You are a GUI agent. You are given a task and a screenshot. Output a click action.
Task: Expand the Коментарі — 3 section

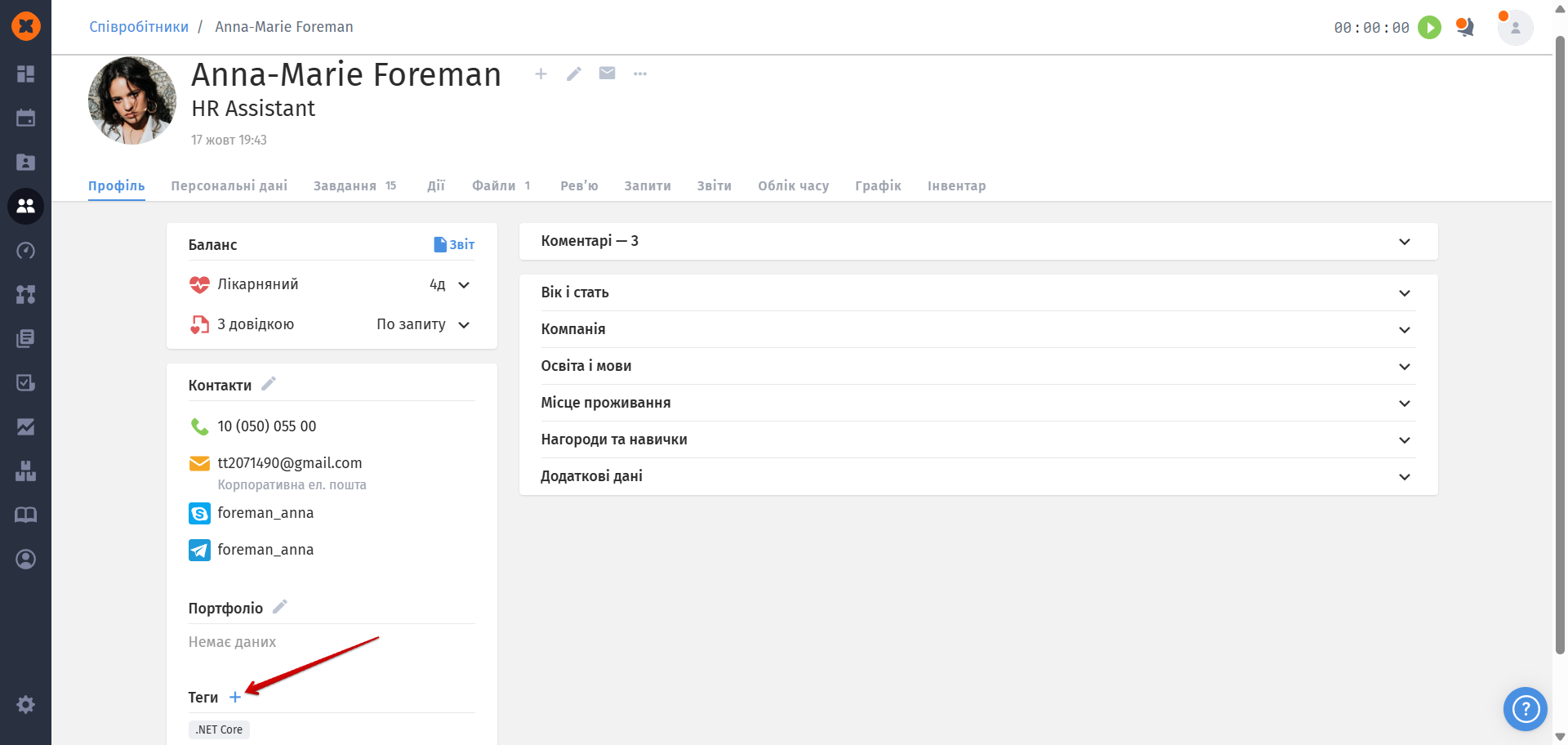click(x=1404, y=242)
